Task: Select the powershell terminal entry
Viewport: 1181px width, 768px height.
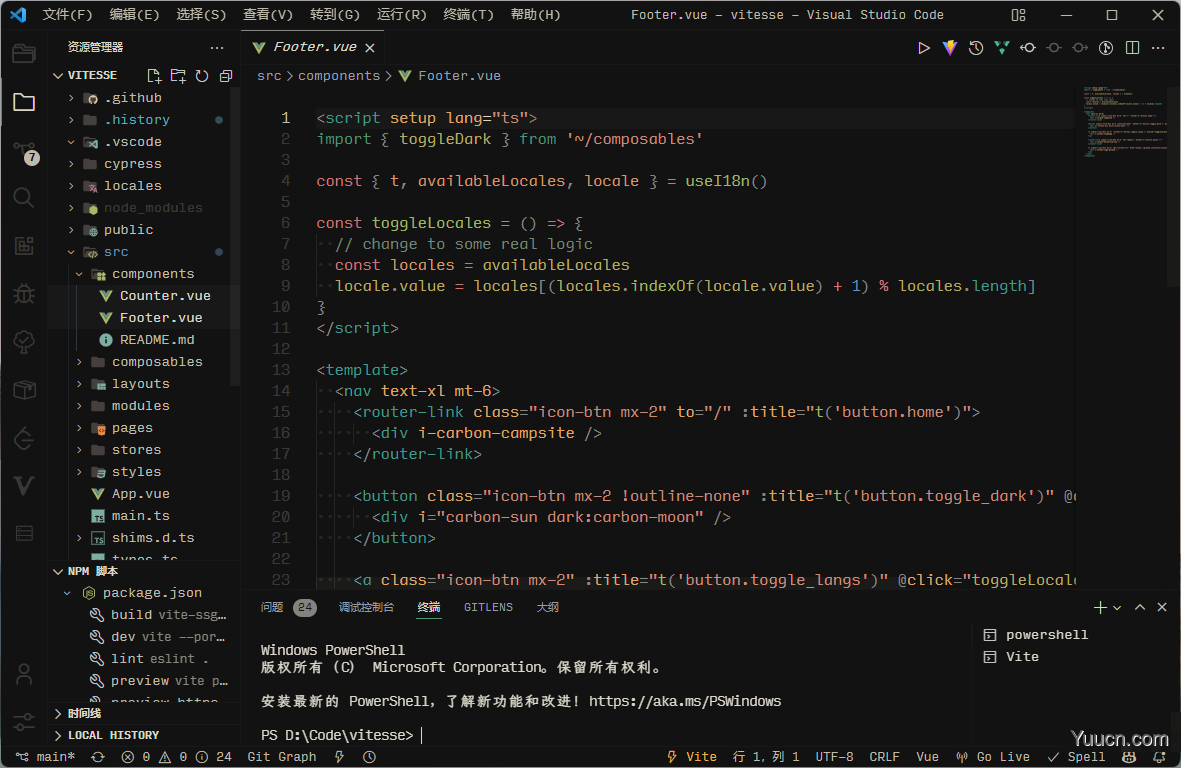Action: tap(1037, 635)
